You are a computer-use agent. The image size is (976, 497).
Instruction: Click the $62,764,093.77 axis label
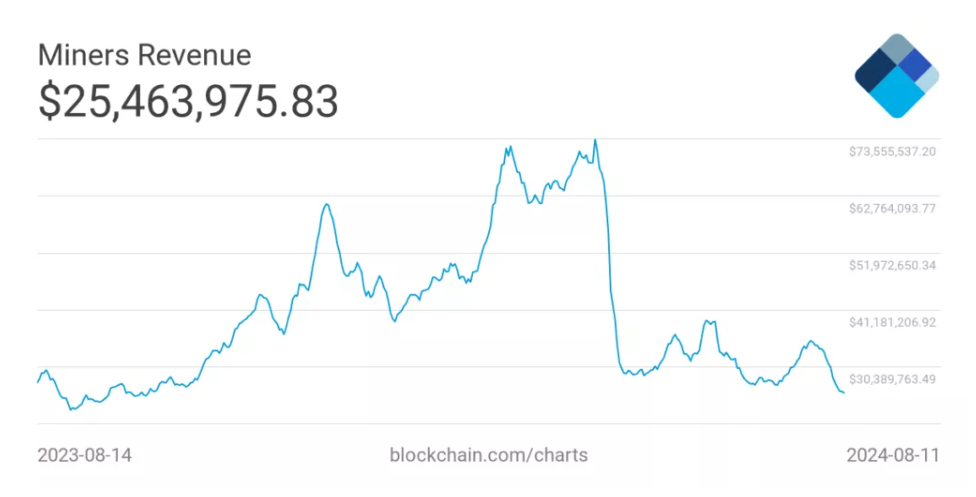(x=892, y=209)
